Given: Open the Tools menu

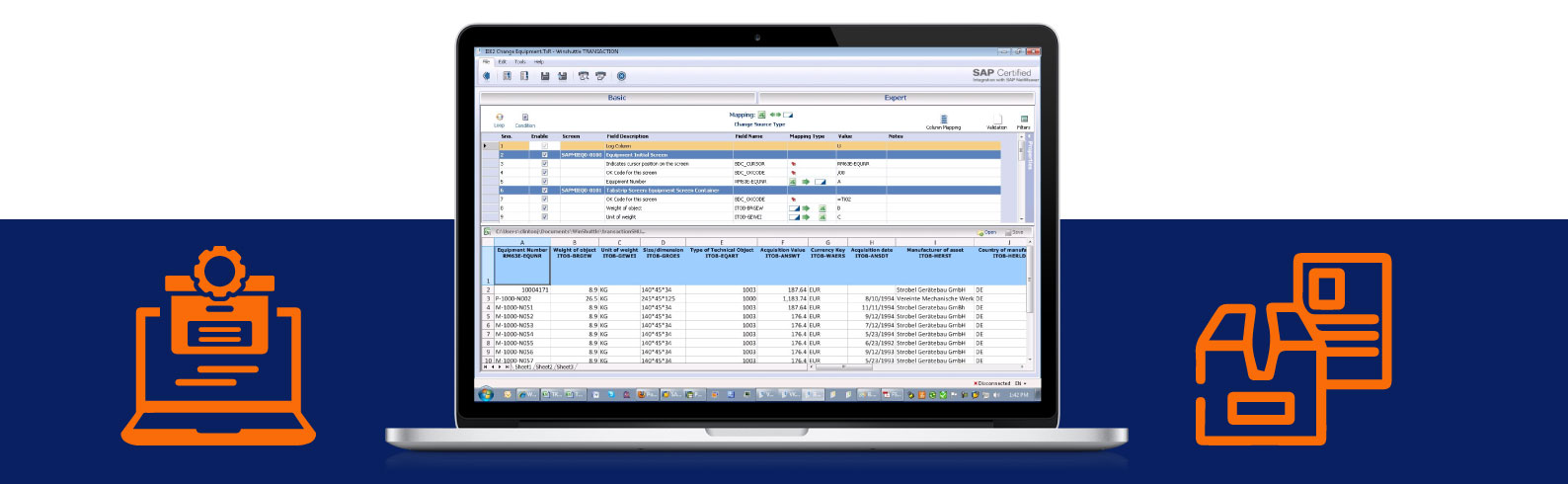Looking at the screenshot, I should (520, 61).
